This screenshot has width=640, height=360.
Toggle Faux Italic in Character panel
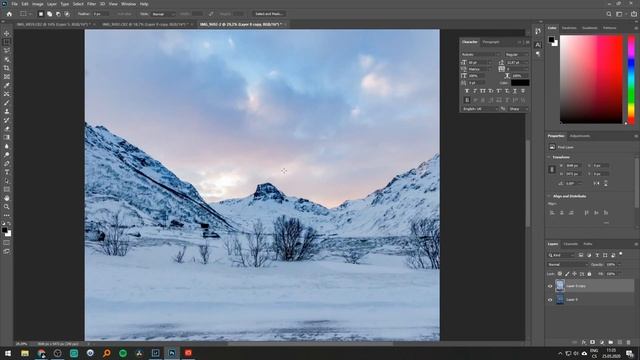475,91
